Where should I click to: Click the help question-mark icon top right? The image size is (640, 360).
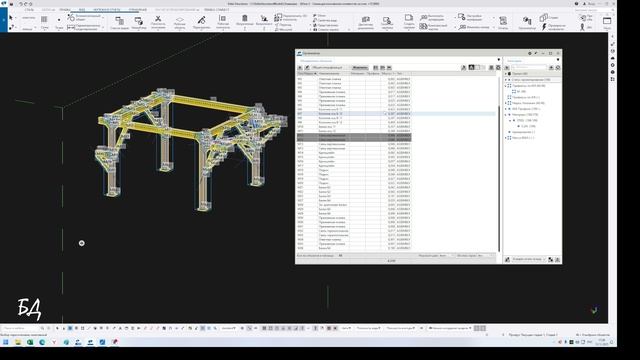[x=576, y=4]
